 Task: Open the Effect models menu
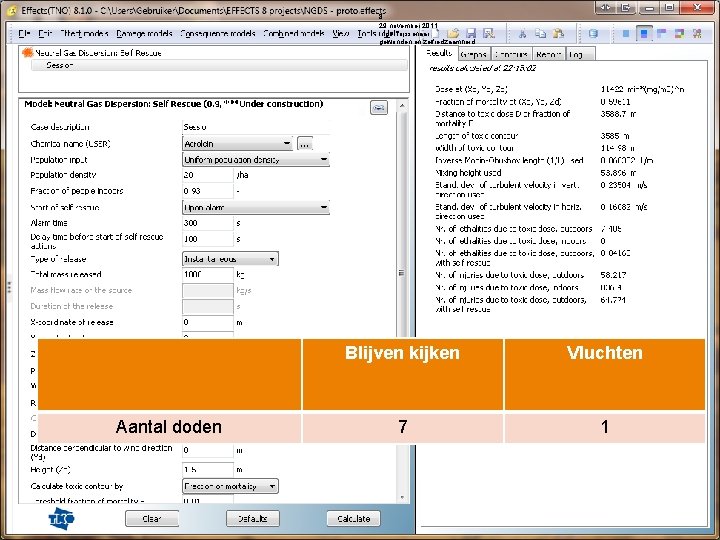pyautogui.click(x=84, y=34)
